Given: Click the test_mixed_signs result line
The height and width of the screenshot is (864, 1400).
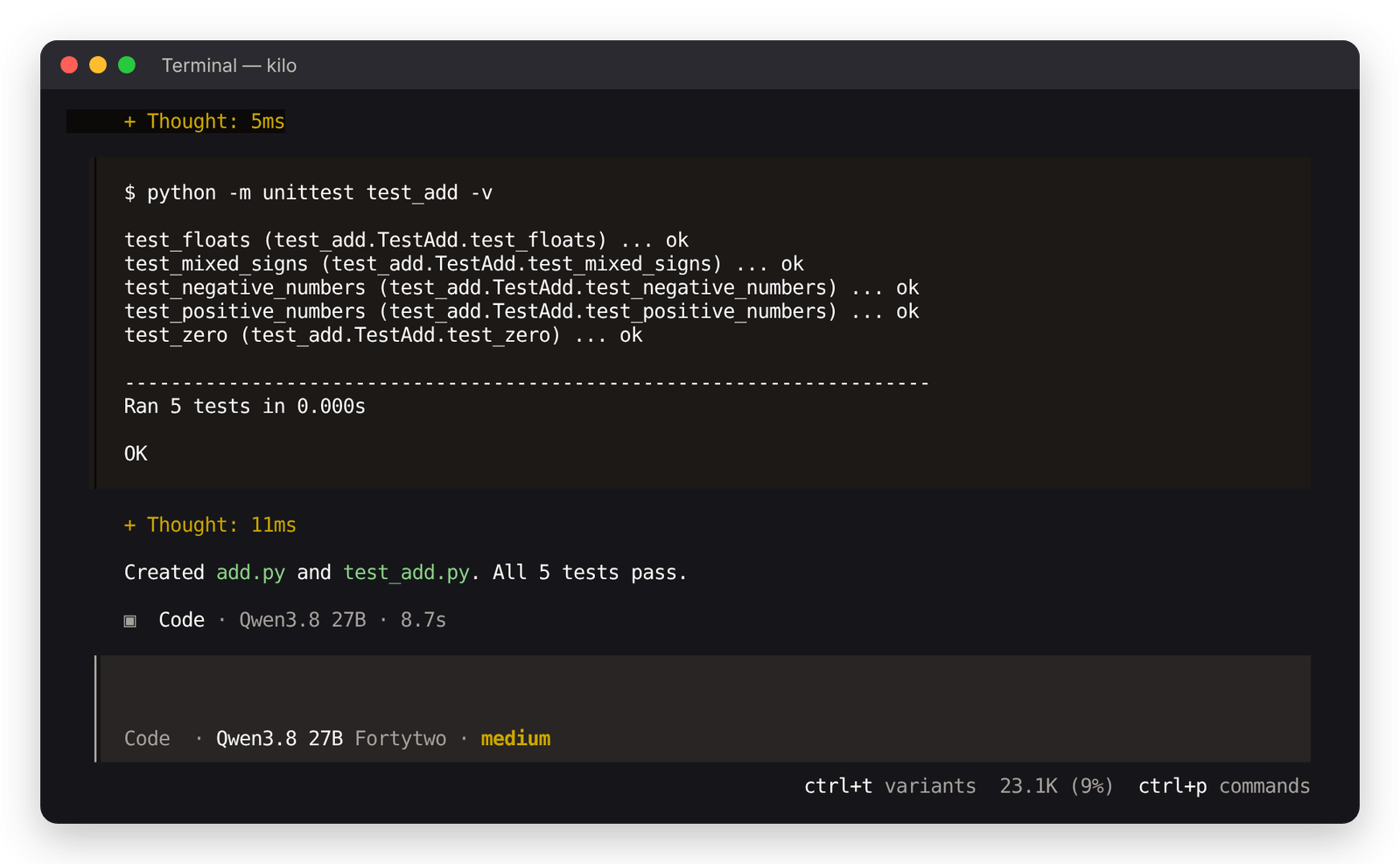Looking at the screenshot, I should point(464,264).
